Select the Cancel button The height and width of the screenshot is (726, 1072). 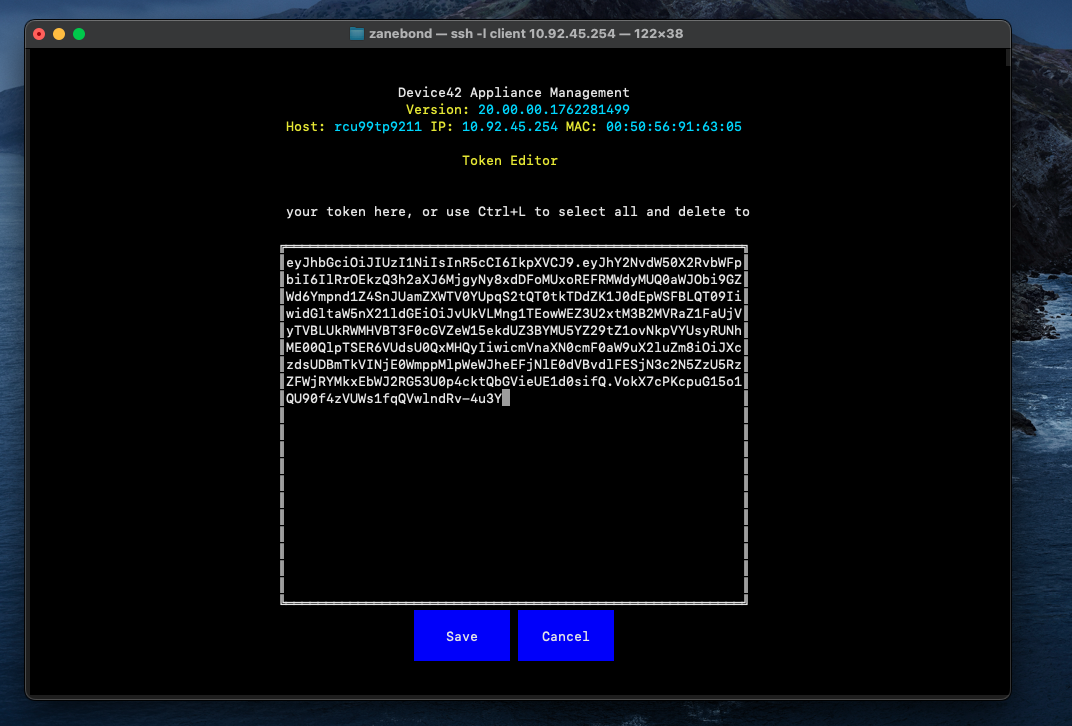click(x=565, y=635)
